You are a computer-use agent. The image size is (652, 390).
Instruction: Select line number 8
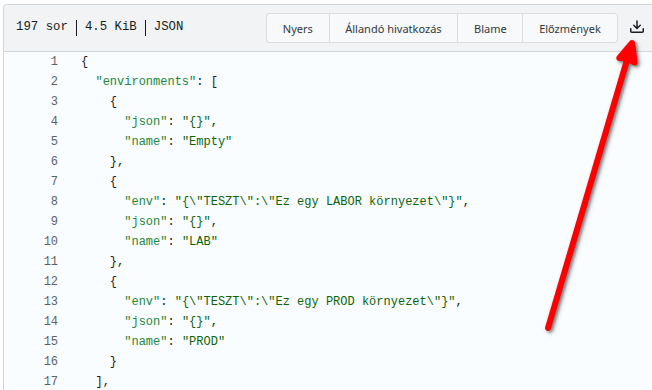[54, 201]
